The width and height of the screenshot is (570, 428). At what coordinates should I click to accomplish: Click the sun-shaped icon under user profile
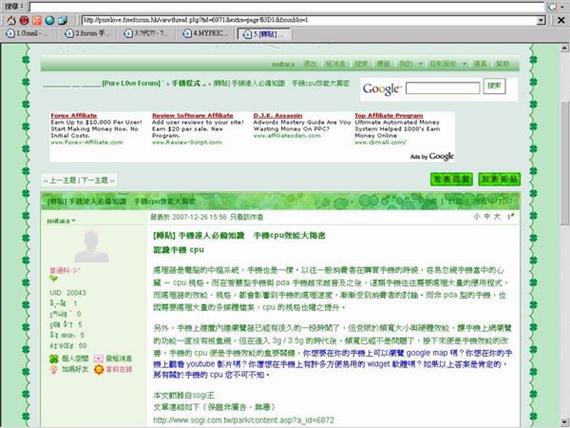[x=99, y=369]
